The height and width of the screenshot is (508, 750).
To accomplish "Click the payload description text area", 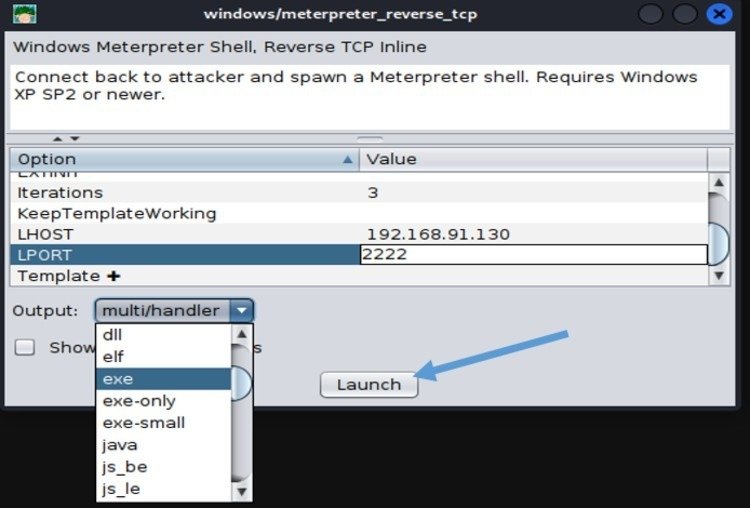I will coord(370,98).
